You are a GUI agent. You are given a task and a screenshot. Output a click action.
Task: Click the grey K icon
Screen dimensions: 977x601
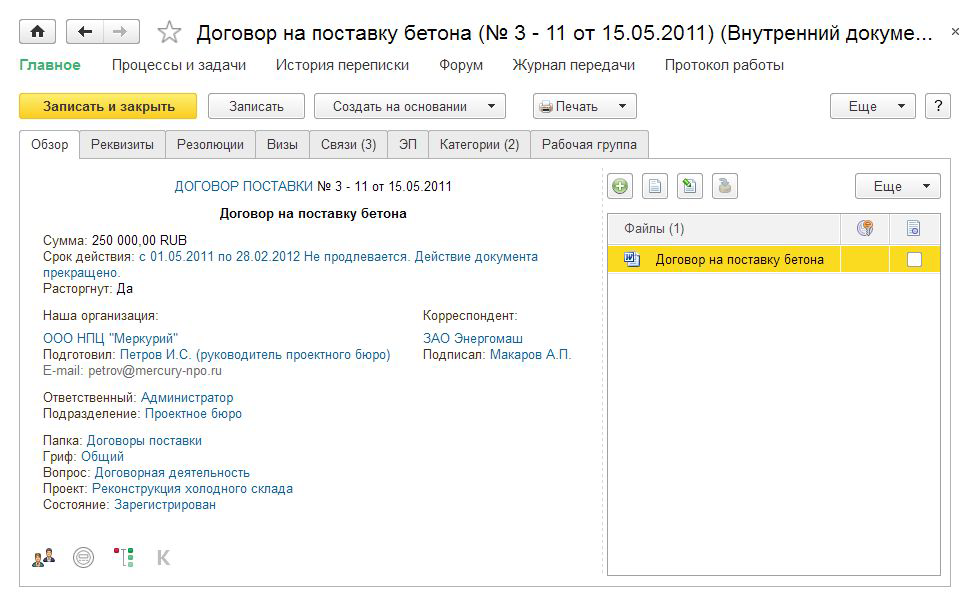(x=163, y=557)
